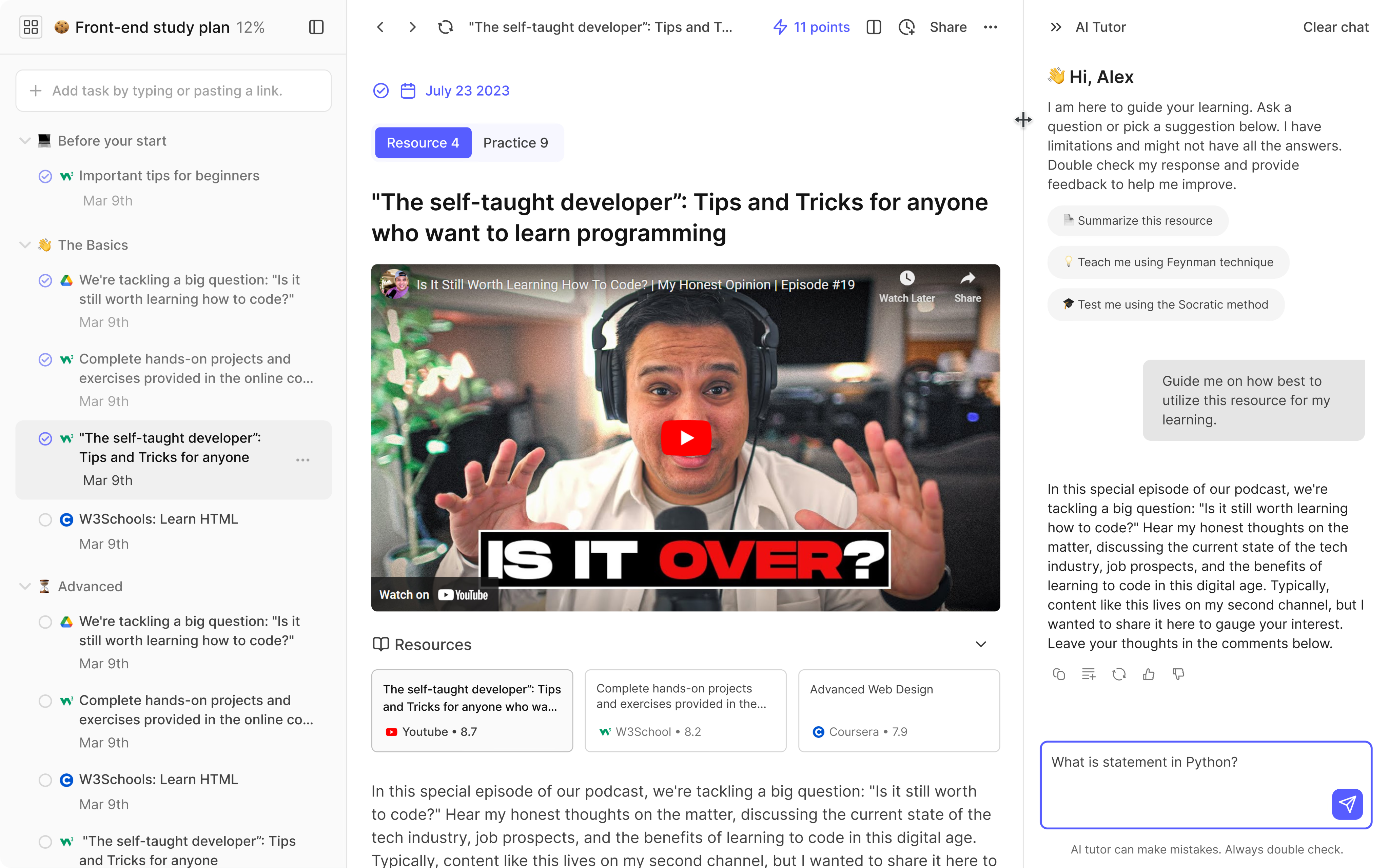Play the YouTube video
This screenshot has height=868, width=1389.
[686, 437]
